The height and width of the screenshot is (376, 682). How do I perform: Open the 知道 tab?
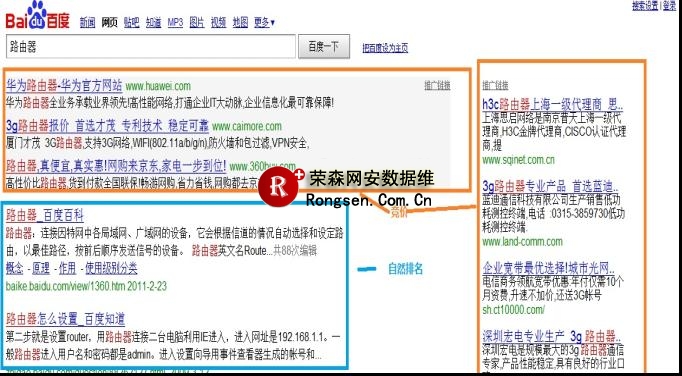click(154, 22)
